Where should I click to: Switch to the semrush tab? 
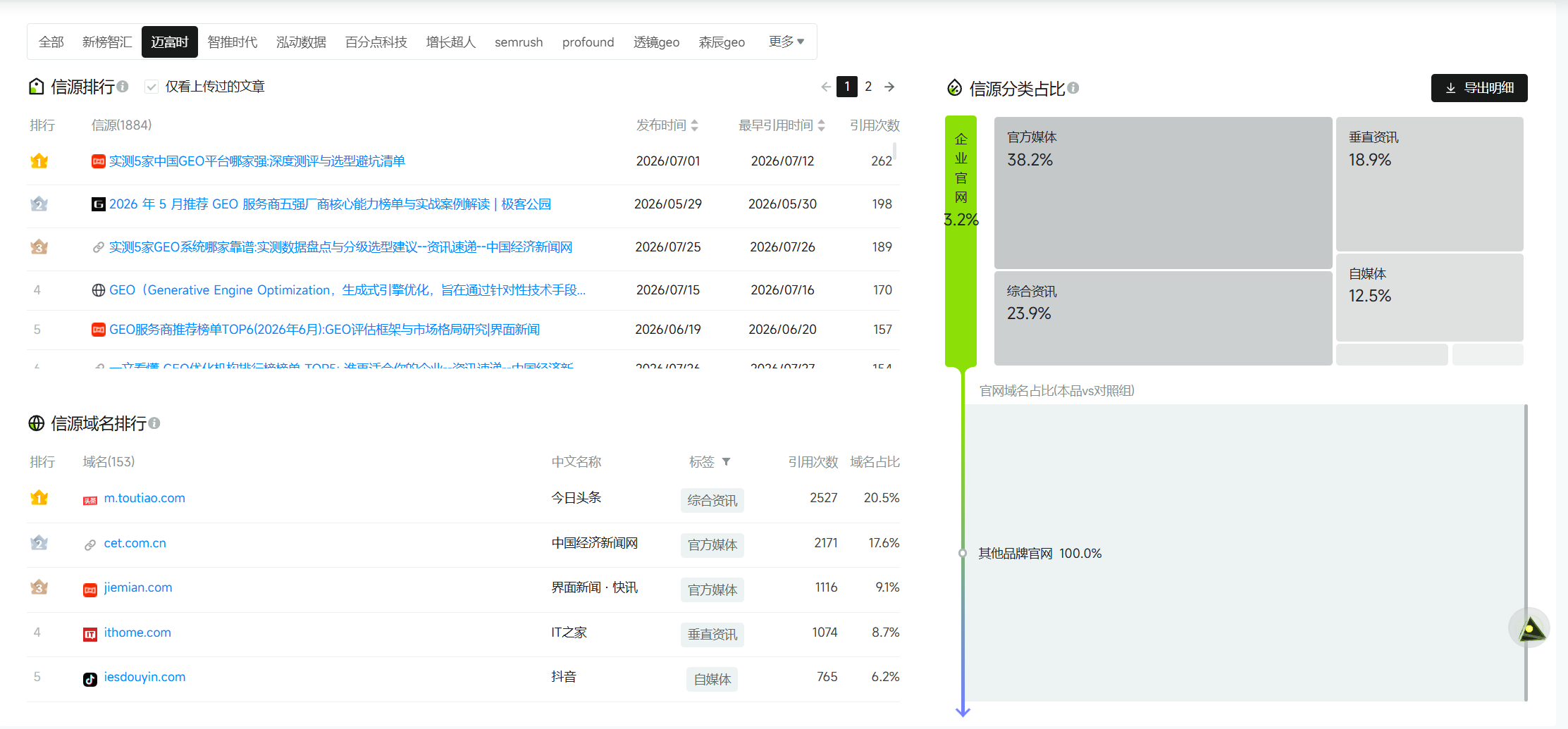pos(519,42)
